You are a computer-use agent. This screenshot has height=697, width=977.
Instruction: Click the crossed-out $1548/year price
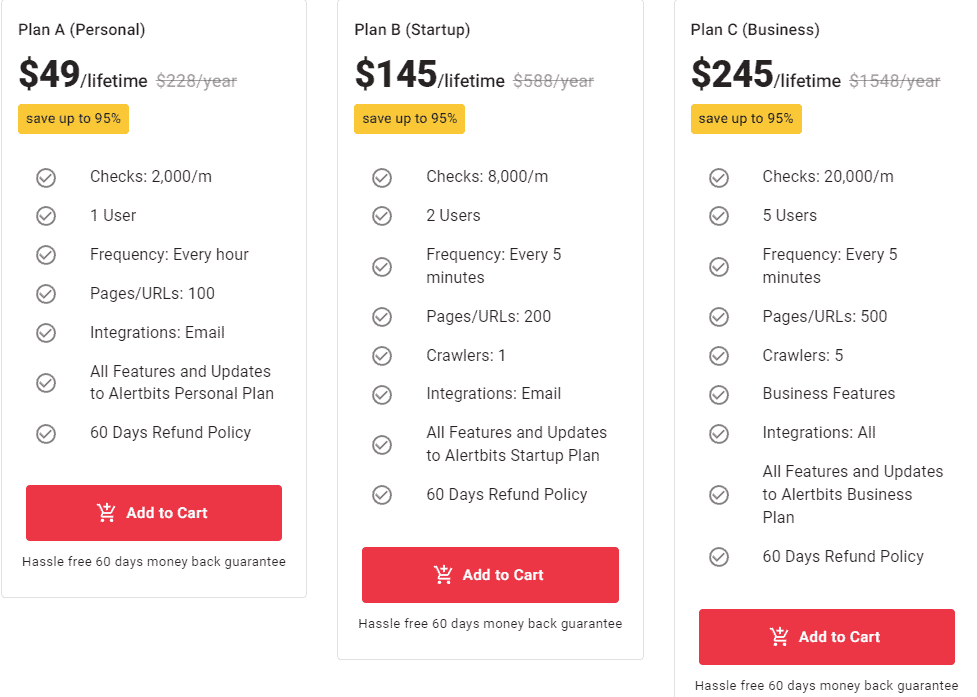894,81
